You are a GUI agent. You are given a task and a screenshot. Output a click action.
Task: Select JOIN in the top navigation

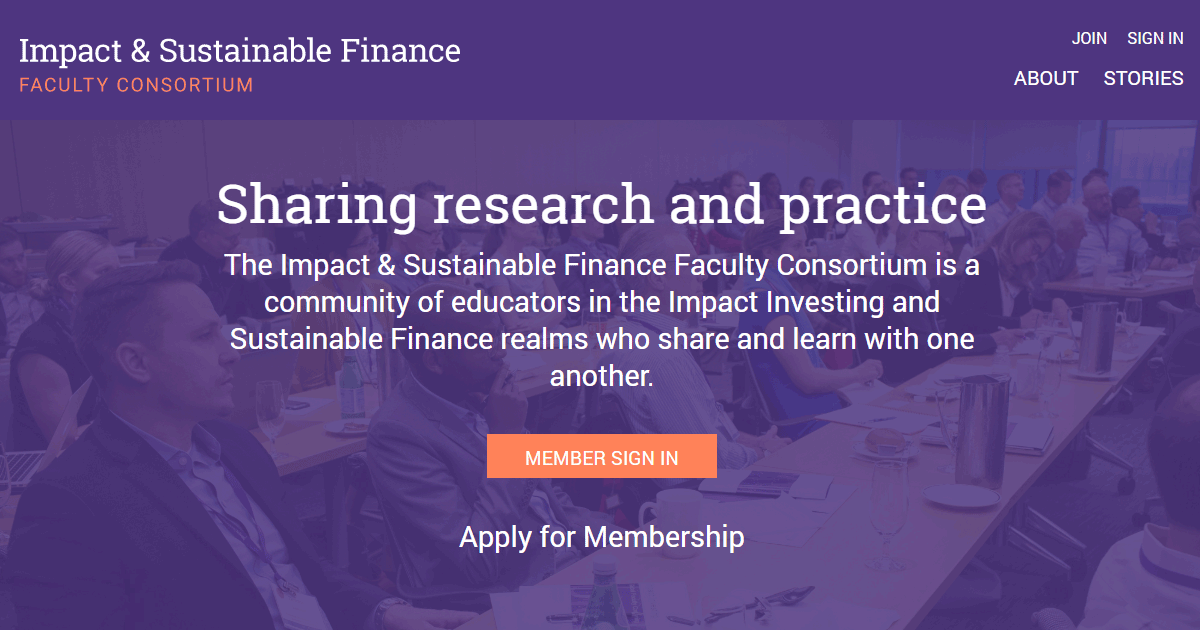coord(1089,38)
